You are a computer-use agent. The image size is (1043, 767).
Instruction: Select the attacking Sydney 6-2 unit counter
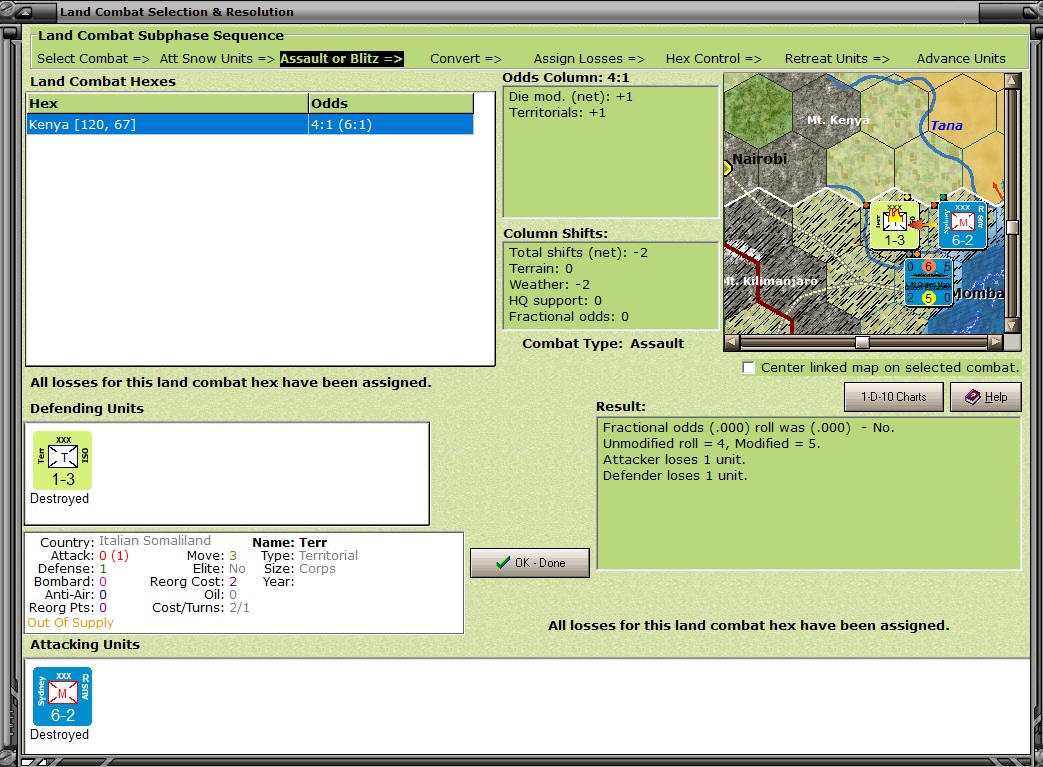point(63,696)
